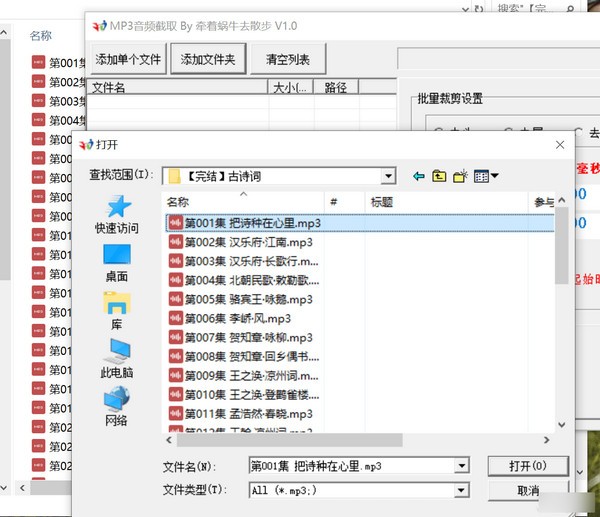Expand the Look in (查找范围) folder dropdown
600x517 pixels.
click(388, 177)
